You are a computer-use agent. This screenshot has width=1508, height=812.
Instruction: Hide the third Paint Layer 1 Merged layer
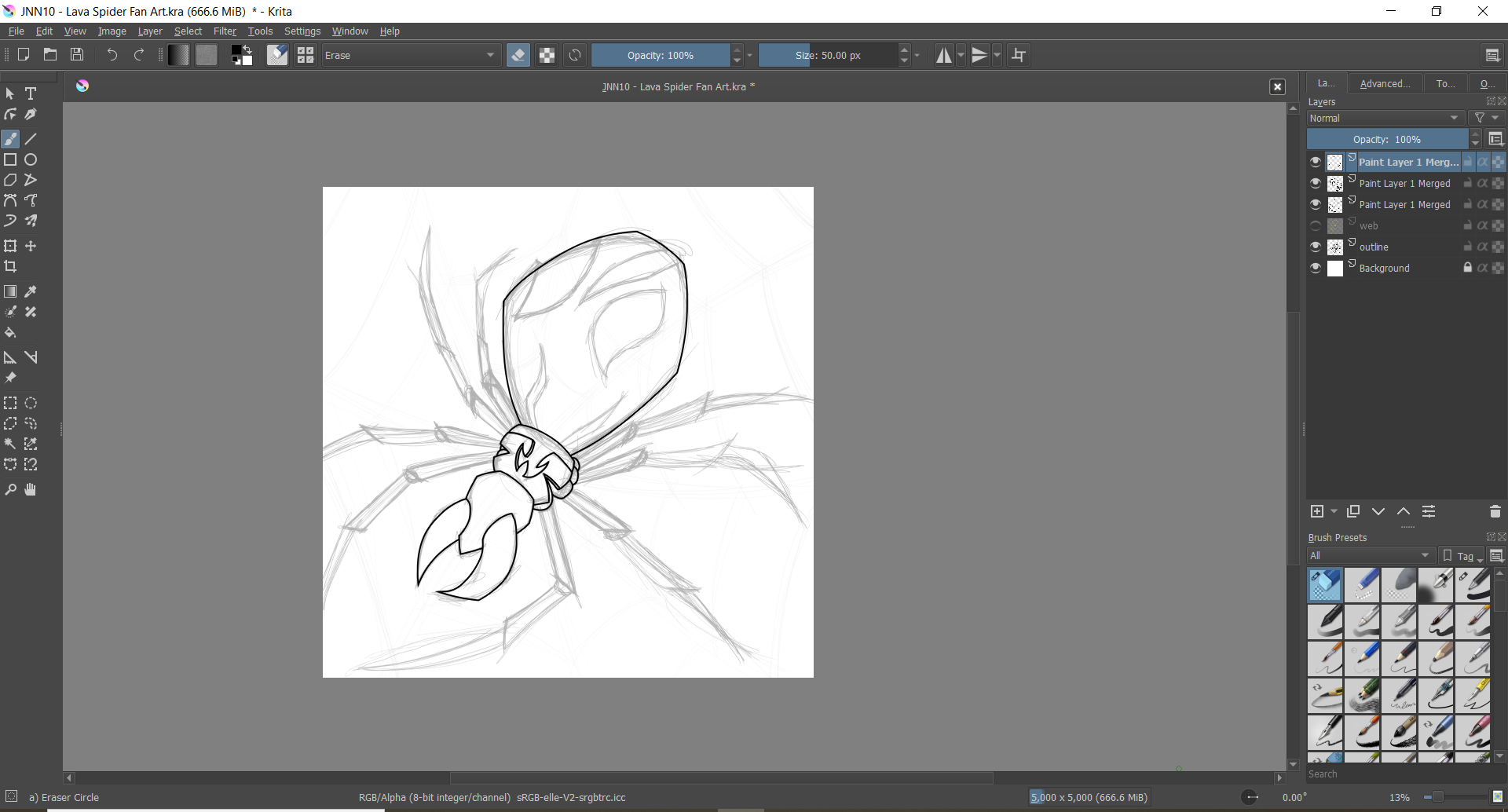[1316, 204]
